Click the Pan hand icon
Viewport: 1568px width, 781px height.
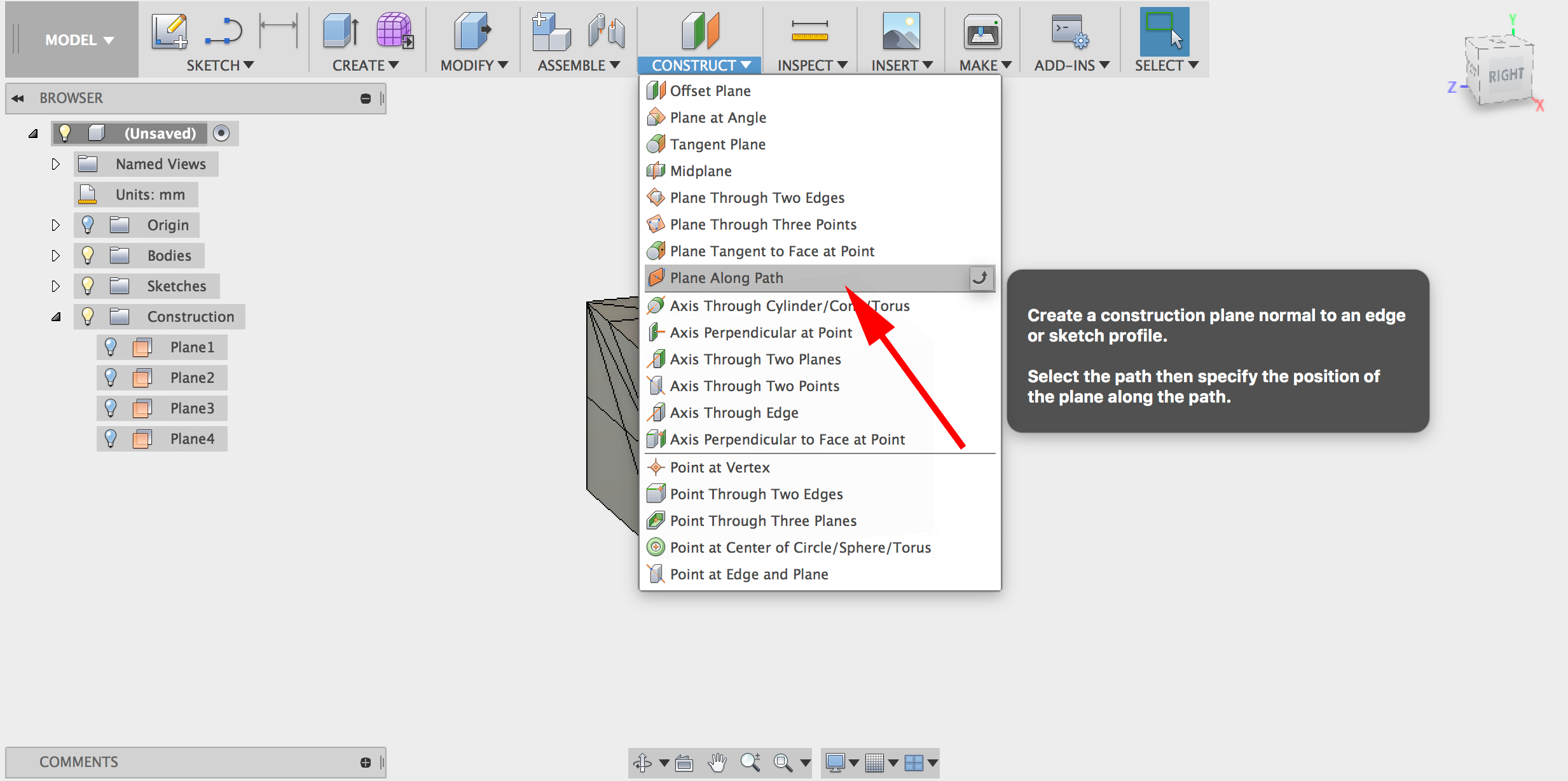coord(717,762)
